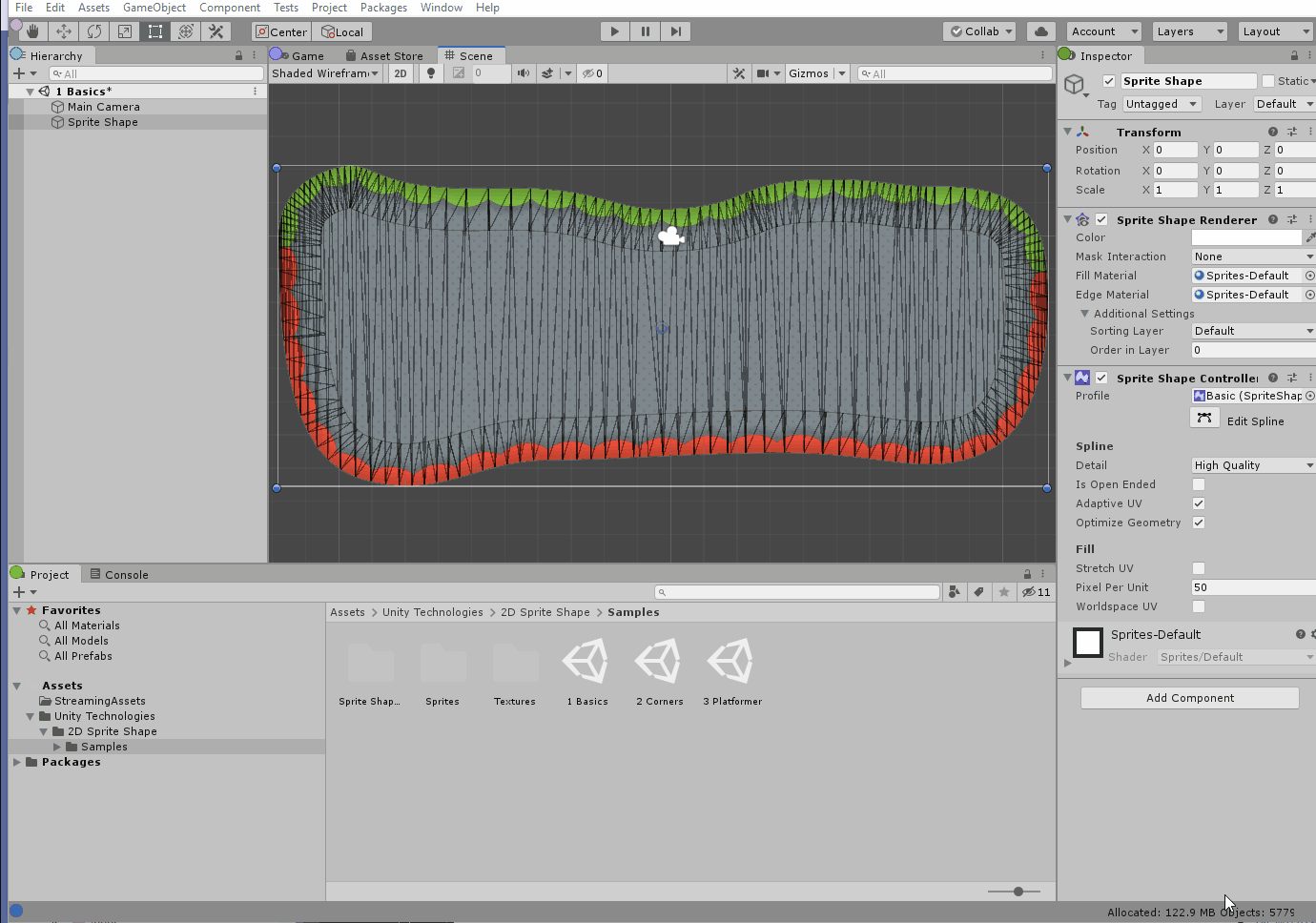Toggle scene lighting with the bulb icon
Screen dimensions: 1316x923
[x=431, y=72]
